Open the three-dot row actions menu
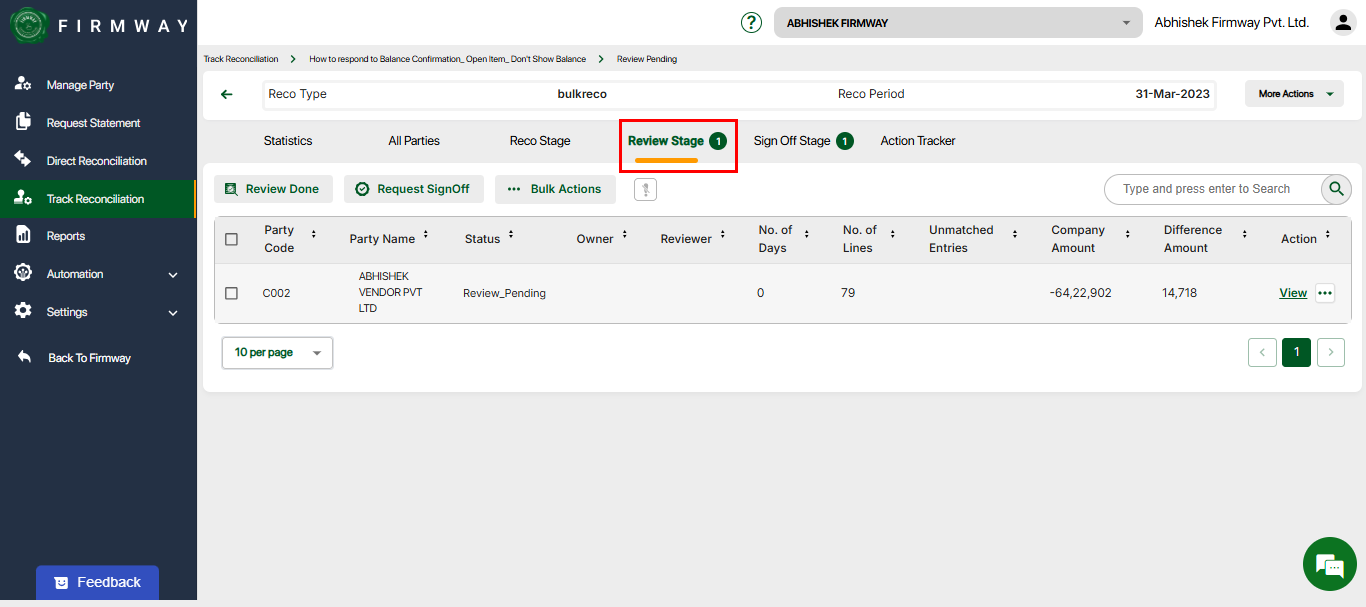 1325,293
